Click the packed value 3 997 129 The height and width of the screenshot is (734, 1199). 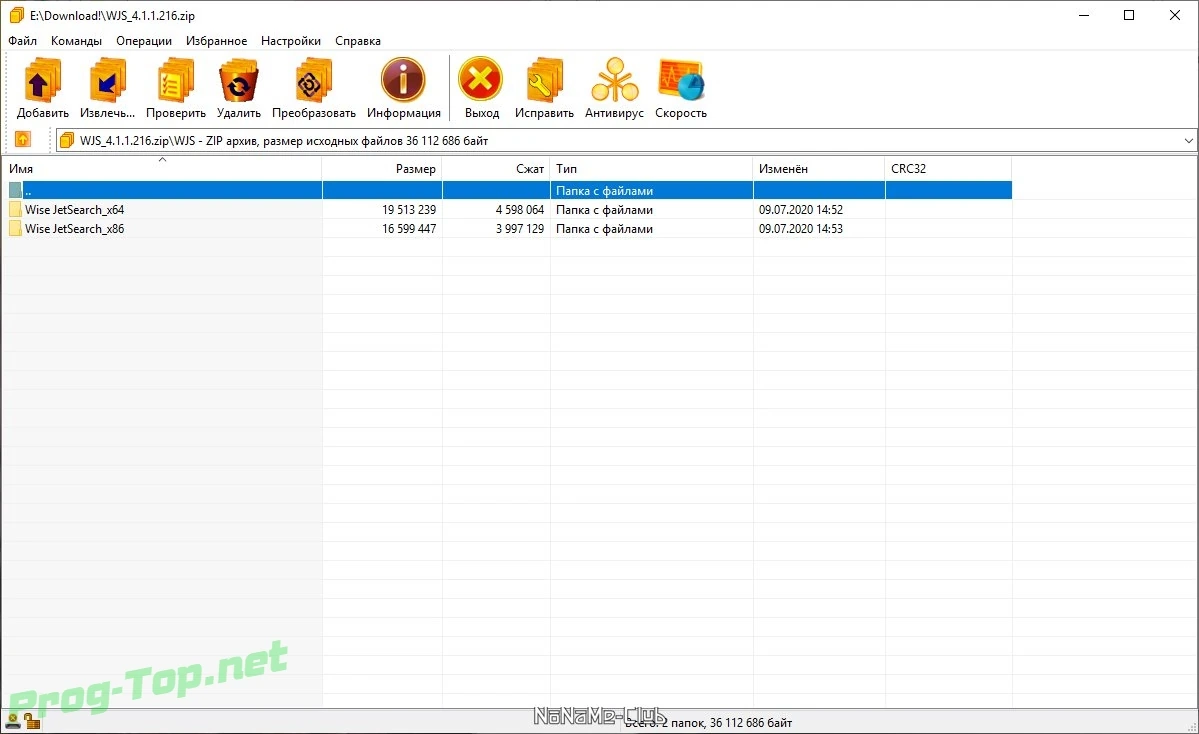tap(520, 229)
